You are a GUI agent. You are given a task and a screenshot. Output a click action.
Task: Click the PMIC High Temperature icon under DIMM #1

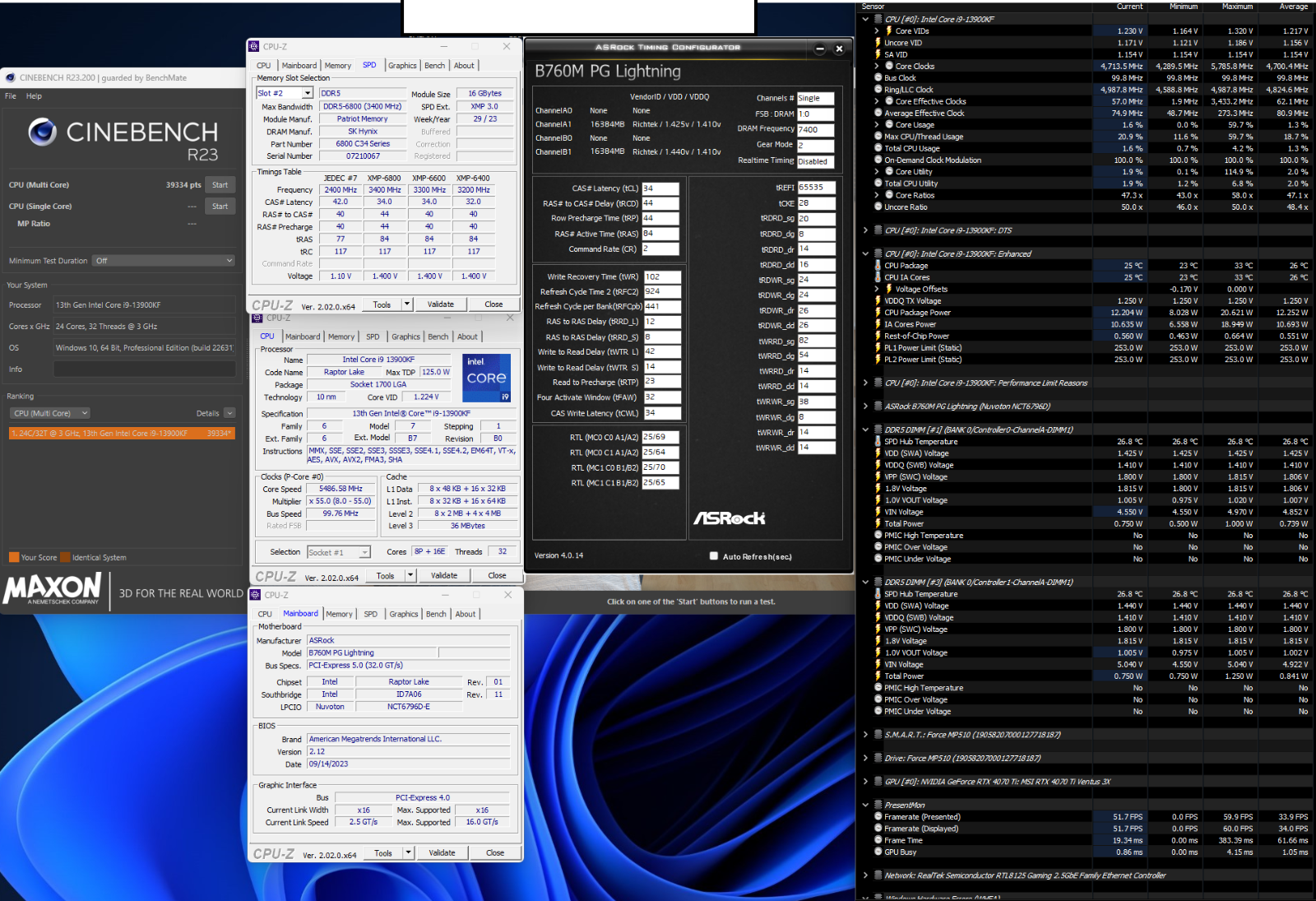(x=878, y=536)
